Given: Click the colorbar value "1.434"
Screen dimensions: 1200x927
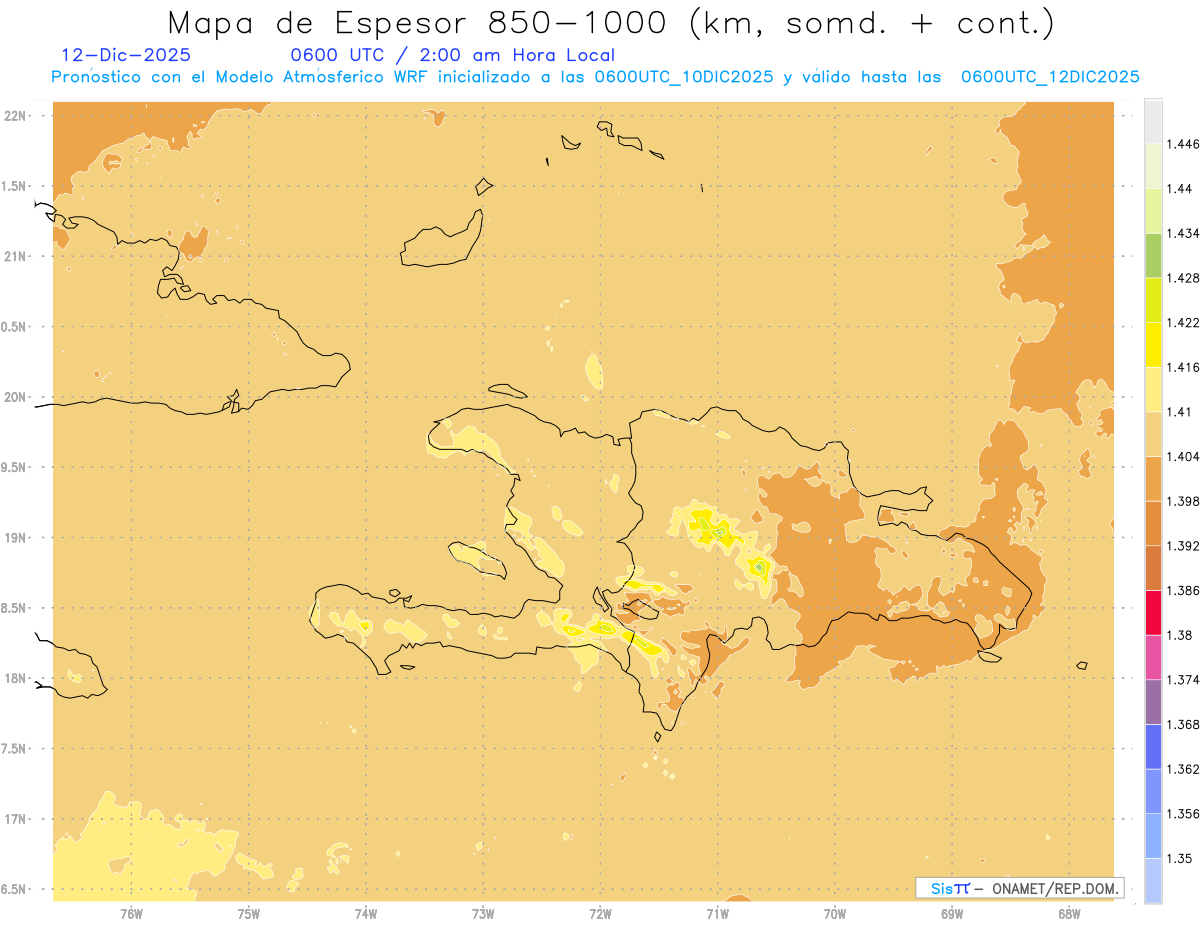Looking at the screenshot, I should 1183,234.
